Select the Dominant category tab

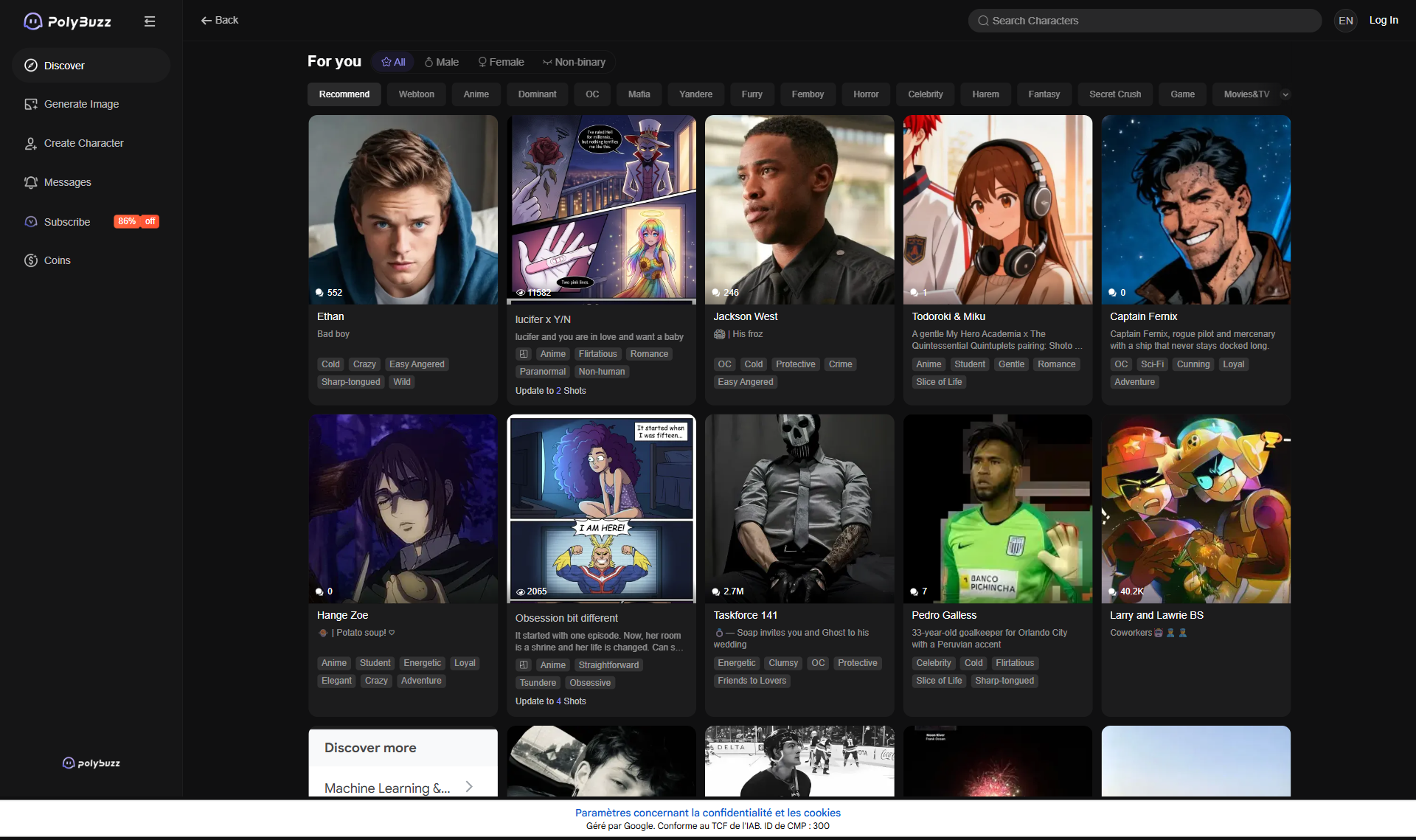pyautogui.click(x=538, y=94)
